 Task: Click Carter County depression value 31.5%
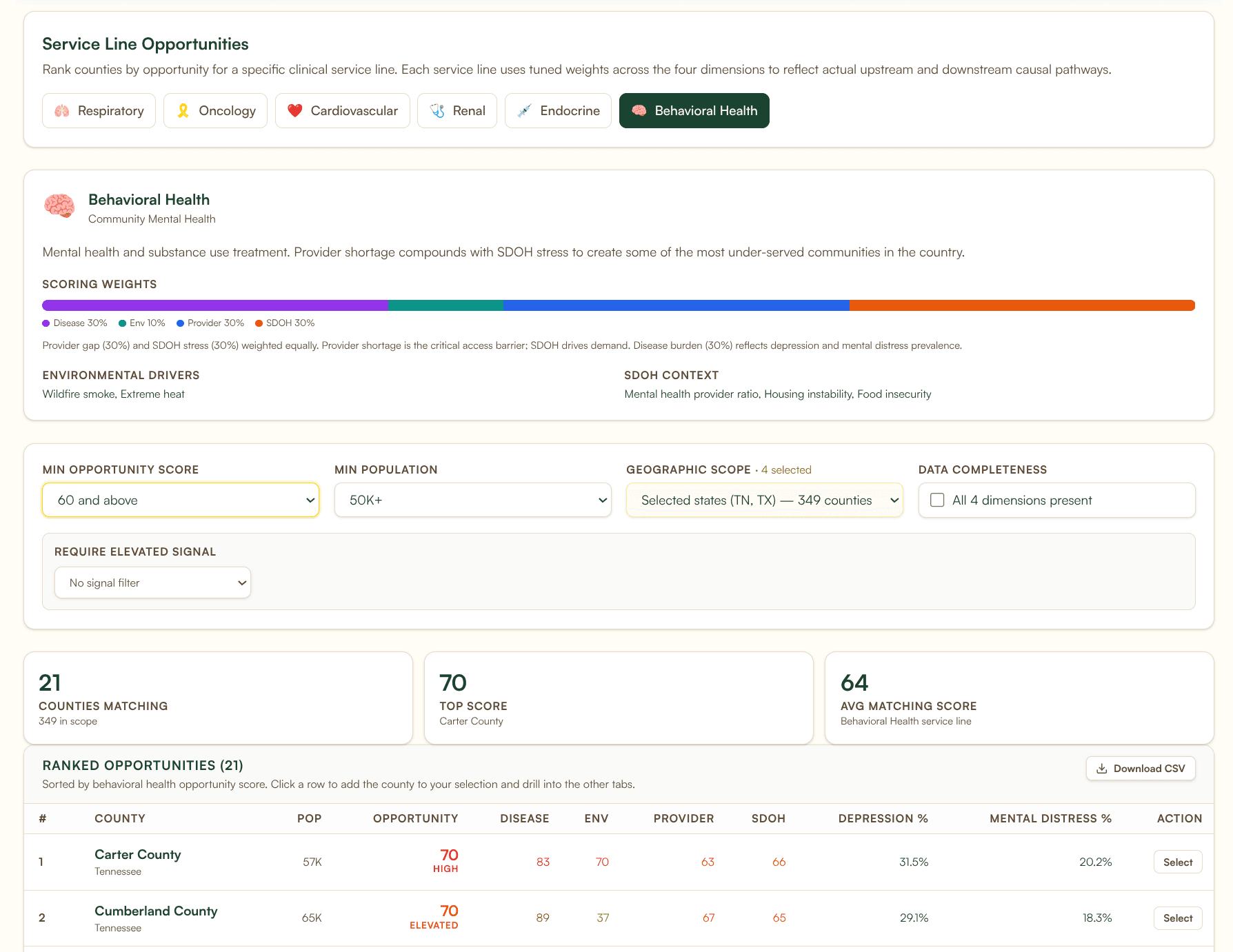click(x=914, y=862)
